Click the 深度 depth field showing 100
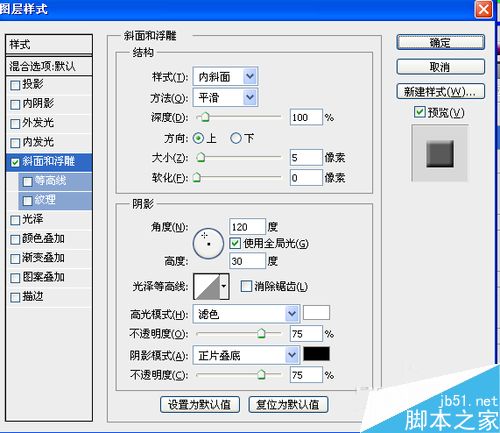The width and height of the screenshot is (500, 433). tap(306, 117)
